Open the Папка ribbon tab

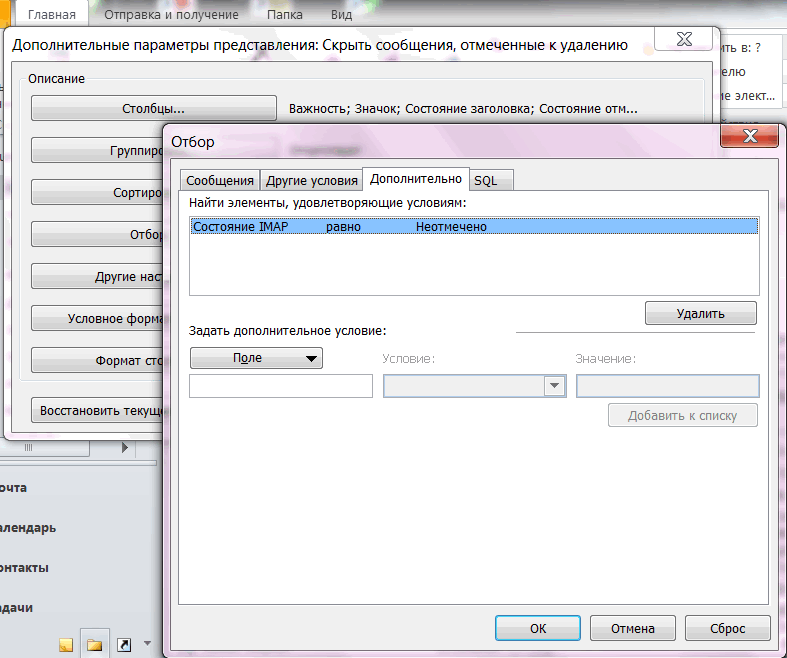[x=285, y=15]
